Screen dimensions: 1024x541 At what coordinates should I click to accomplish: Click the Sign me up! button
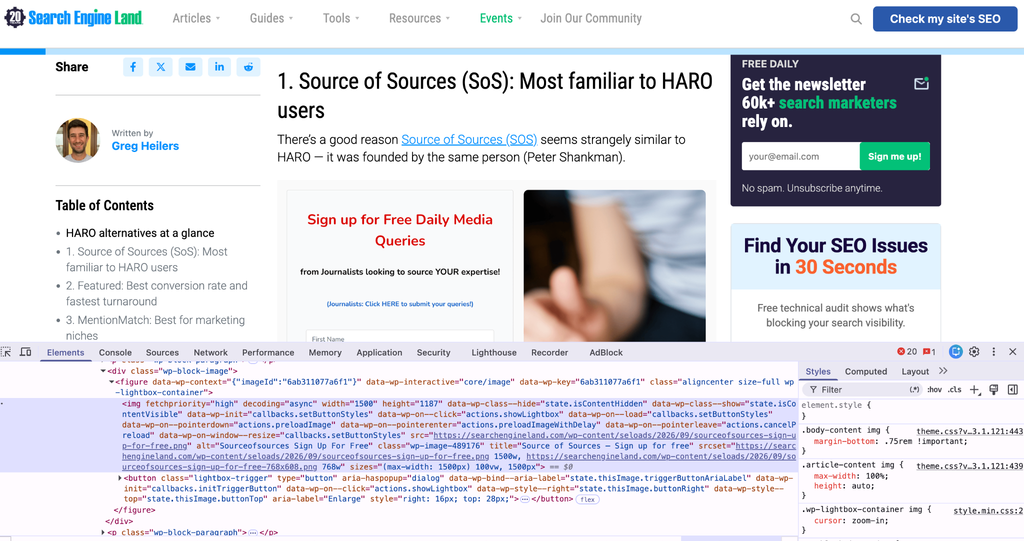894,156
